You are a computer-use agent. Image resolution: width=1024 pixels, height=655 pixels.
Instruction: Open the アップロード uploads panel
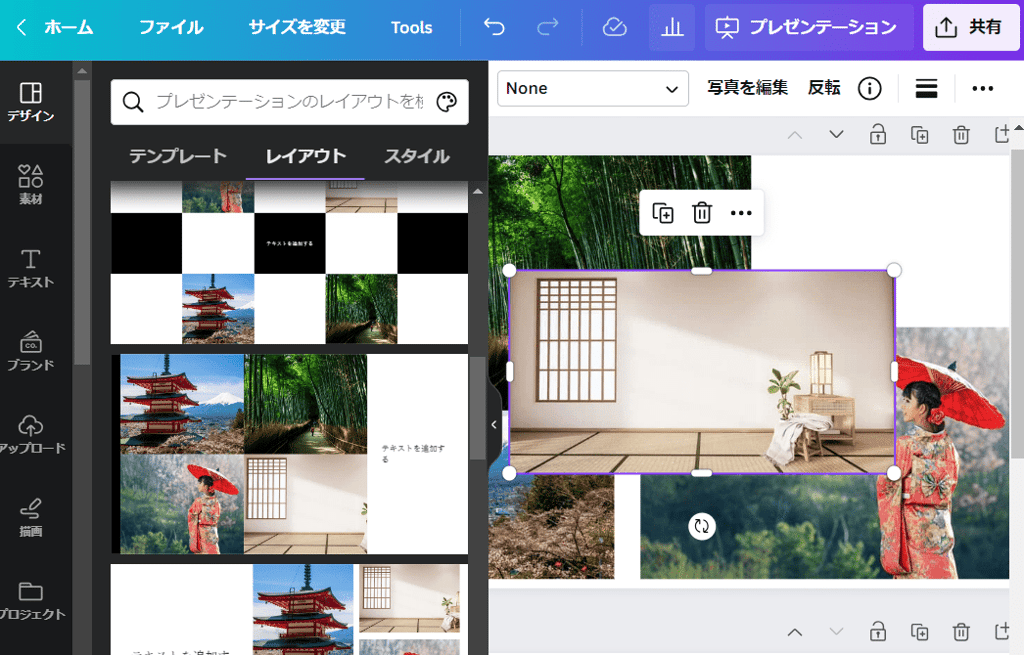click(x=31, y=434)
